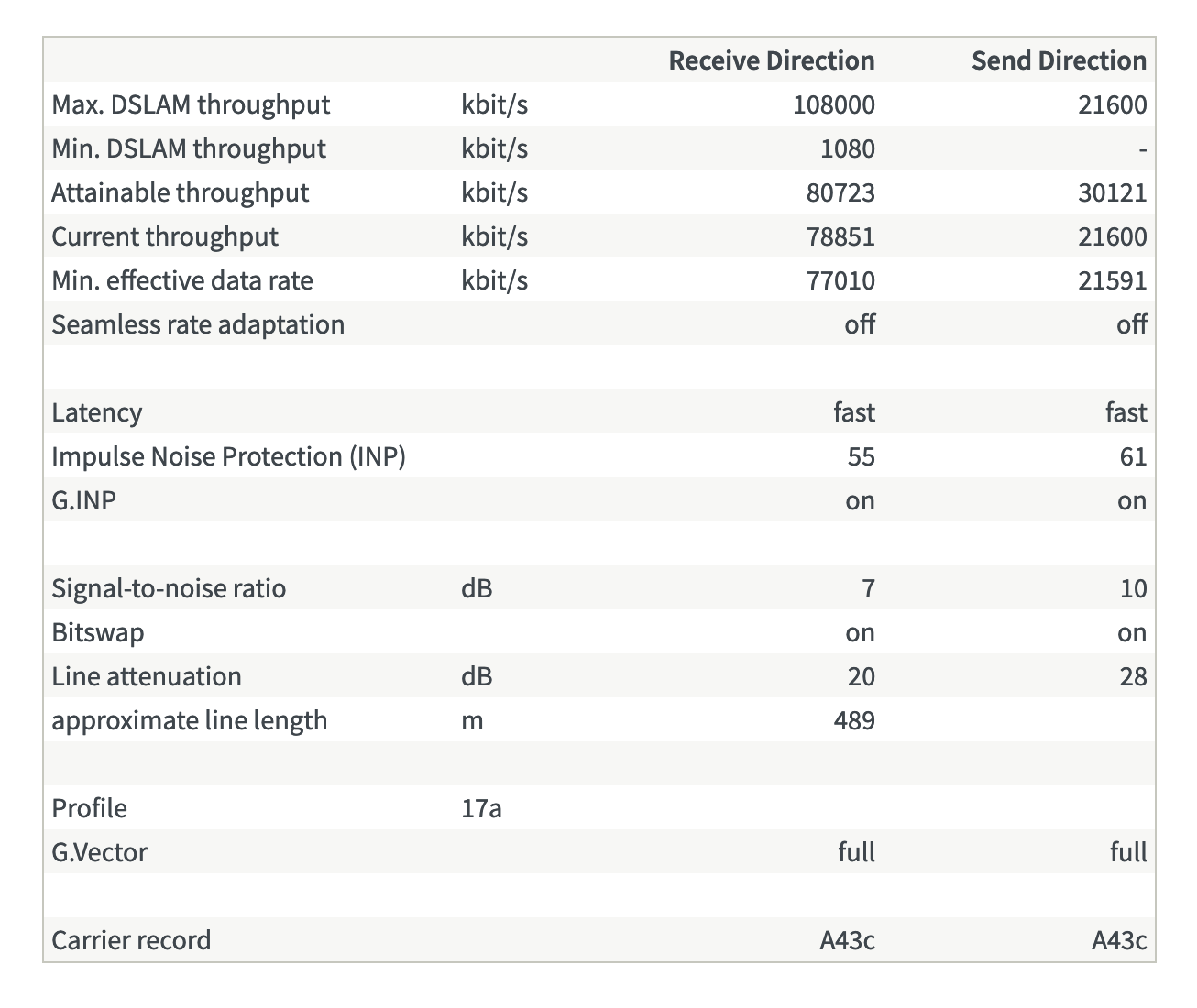This screenshot has height=1008, width=1197.
Task: Click the receive value 108000
Action: 833,104
